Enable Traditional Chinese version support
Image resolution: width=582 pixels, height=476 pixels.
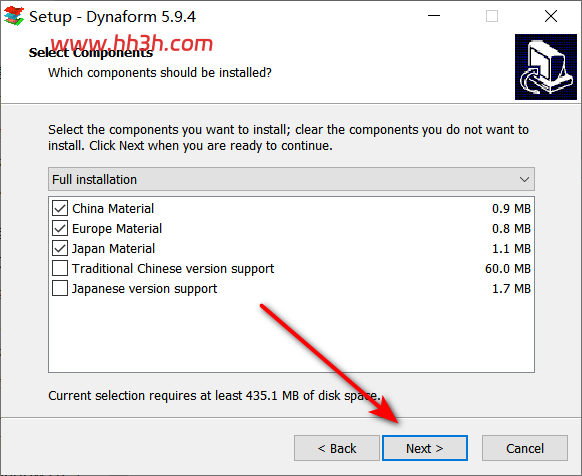tap(60, 268)
